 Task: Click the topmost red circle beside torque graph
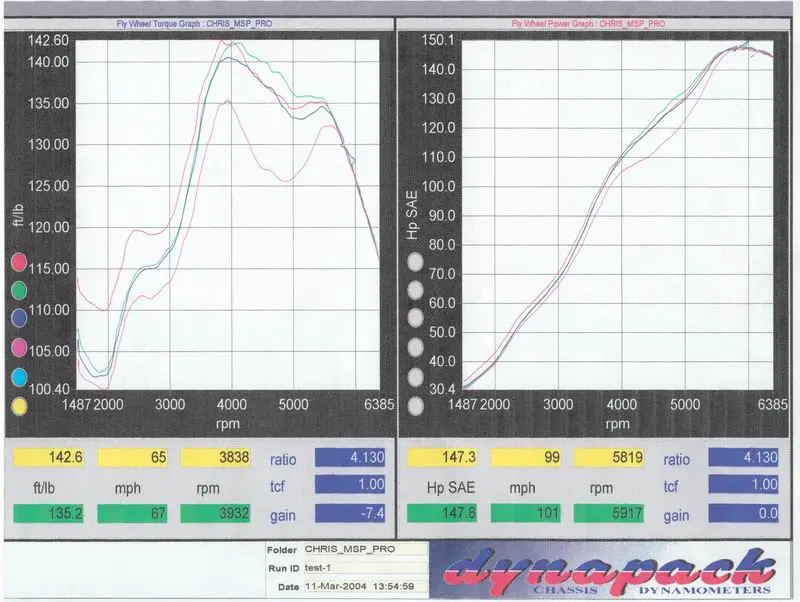coord(18,262)
